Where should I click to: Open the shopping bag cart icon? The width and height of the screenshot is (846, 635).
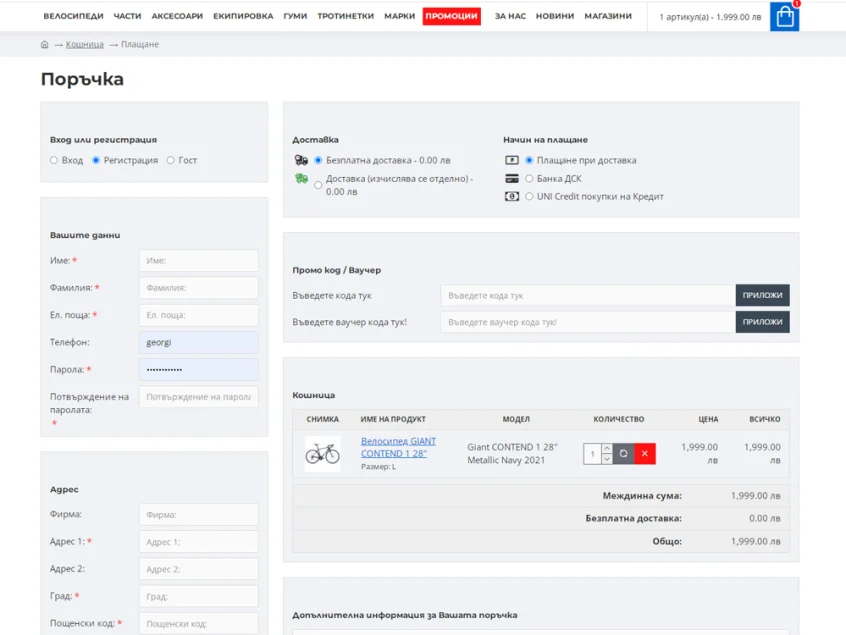(784, 17)
